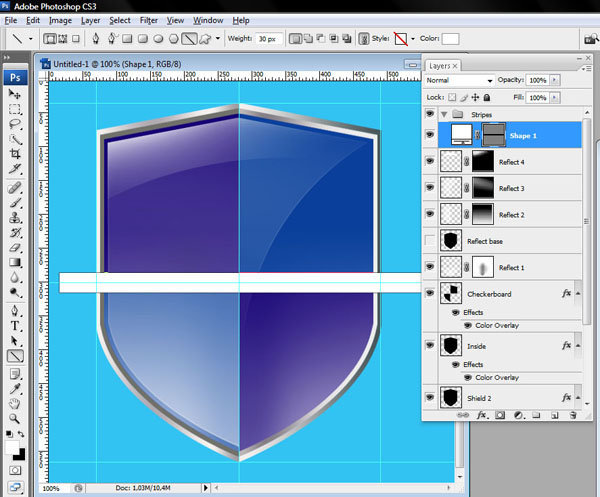Viewport: 600px width, 497px height.
Task: Toggle Stripes group visibility
Action: pos(430,114)
